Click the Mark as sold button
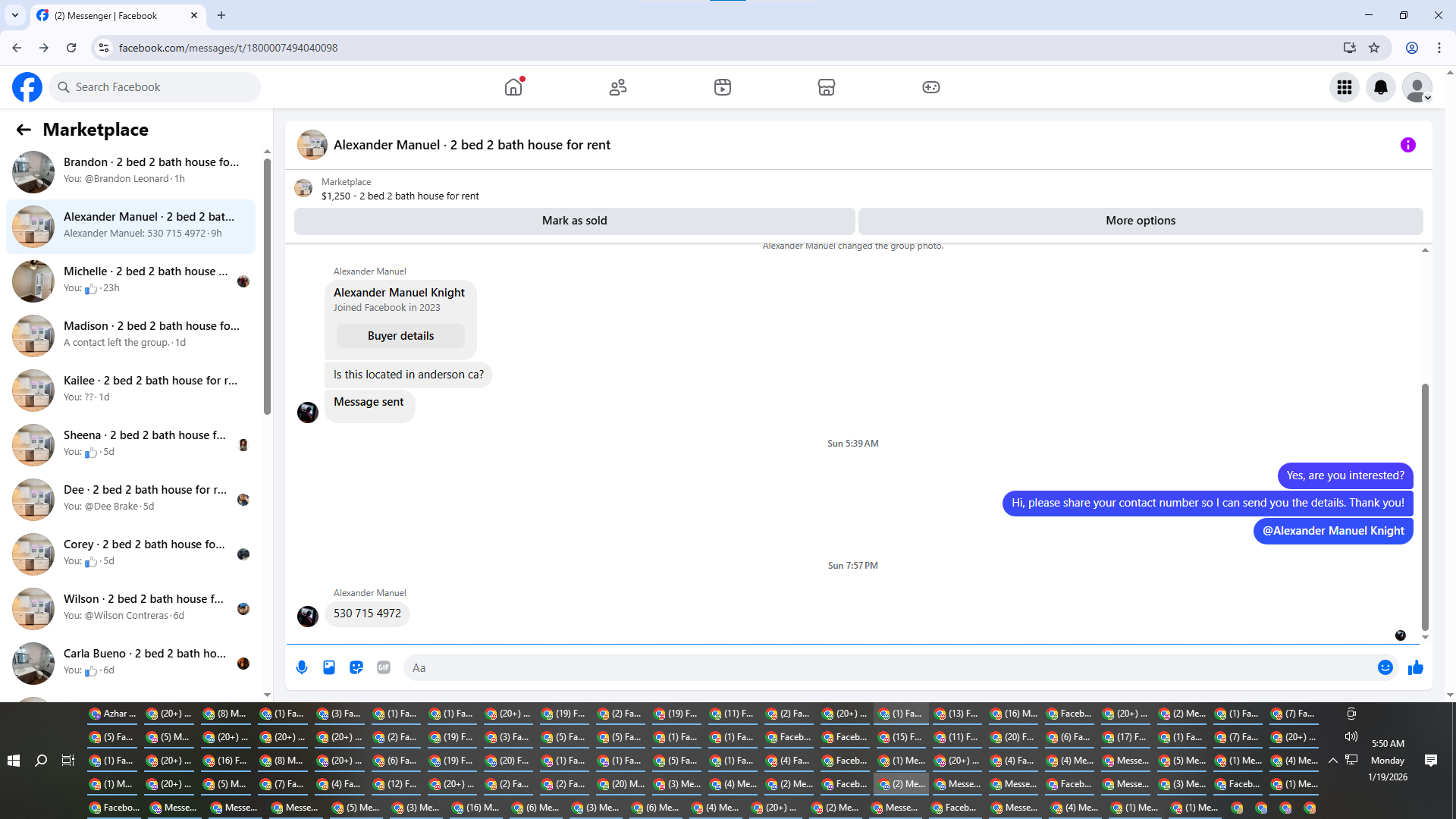 (x=574, y=221)
